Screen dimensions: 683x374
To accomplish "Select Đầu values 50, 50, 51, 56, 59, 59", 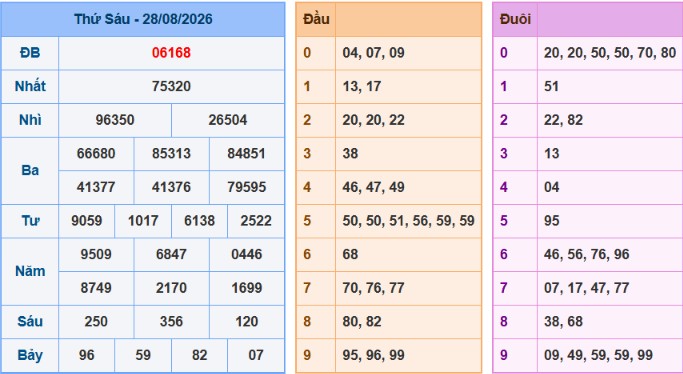I will [x=408, y=220].
